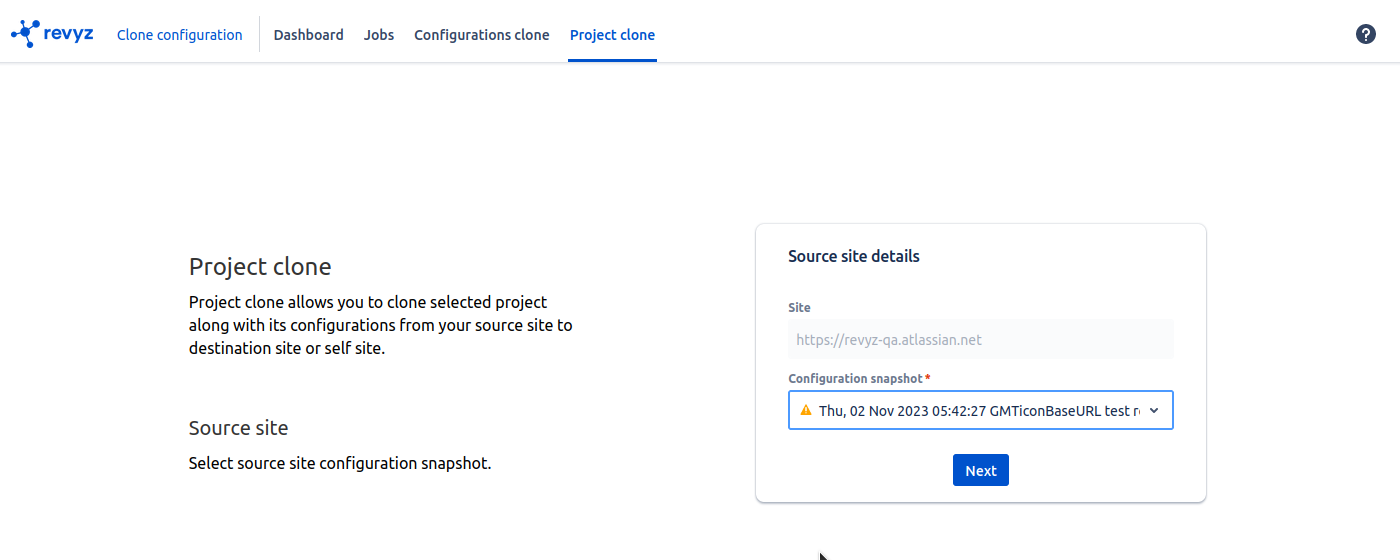Click the revyz wordmark text
This screenshot has width=1400, height=560.
69,33
